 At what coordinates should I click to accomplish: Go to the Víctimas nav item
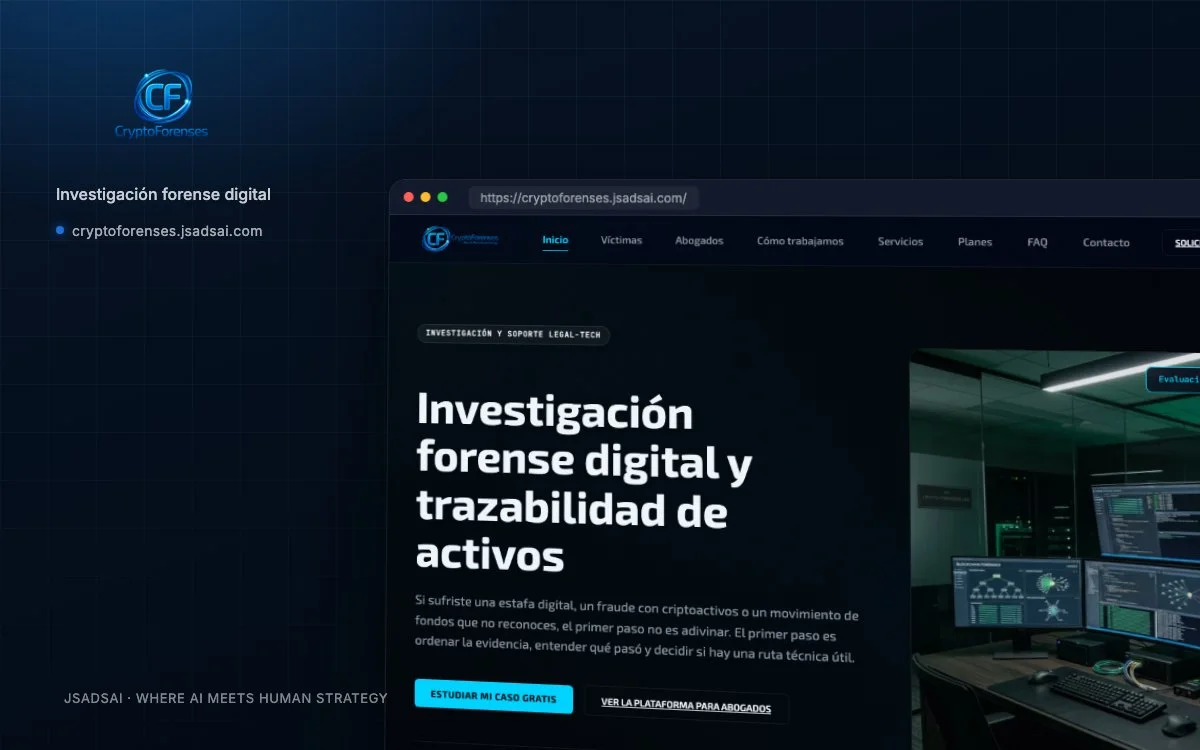(x=621, y=241)
